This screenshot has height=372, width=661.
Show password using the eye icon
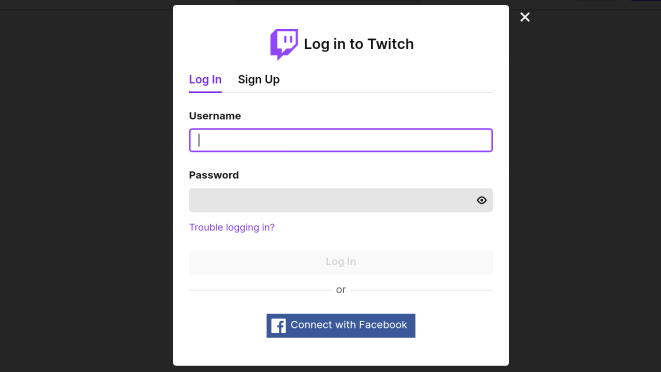coord(481,200)
